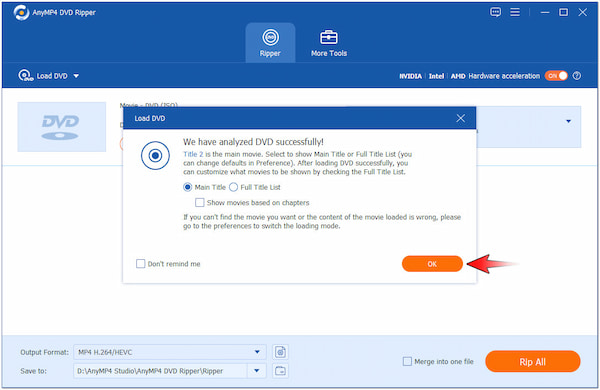Expand the movie format dropdown arrow at right
The width and height of the screenshot is (600, 390).
(568, 121)
